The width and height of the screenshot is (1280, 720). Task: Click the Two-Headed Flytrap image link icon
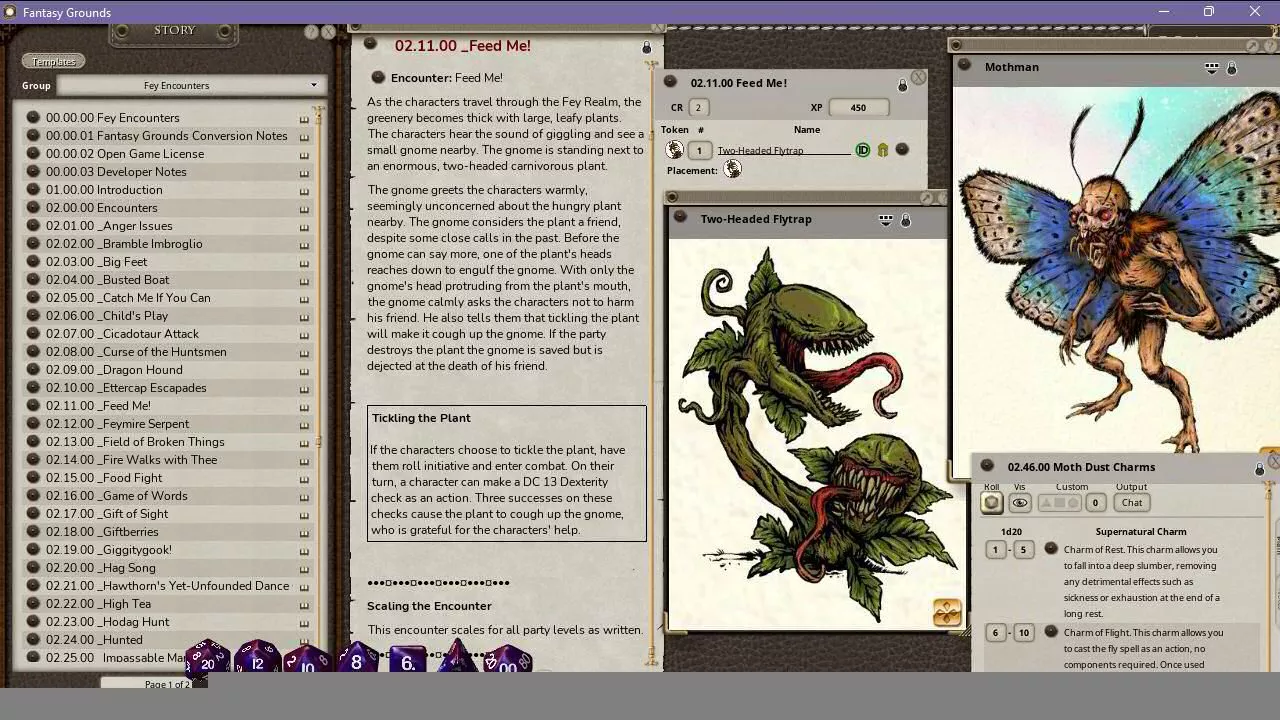click(x=680, y=217)
